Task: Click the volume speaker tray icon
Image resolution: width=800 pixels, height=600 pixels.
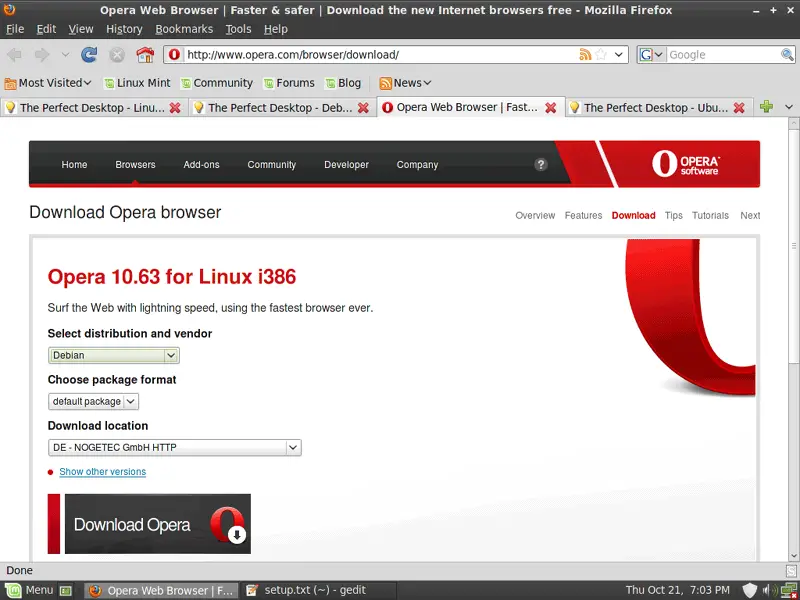Action: 771,590
